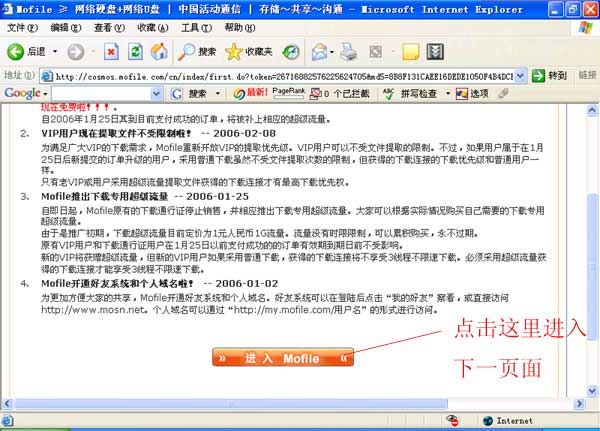Click the date 2006-01-25

click(217, 196)
